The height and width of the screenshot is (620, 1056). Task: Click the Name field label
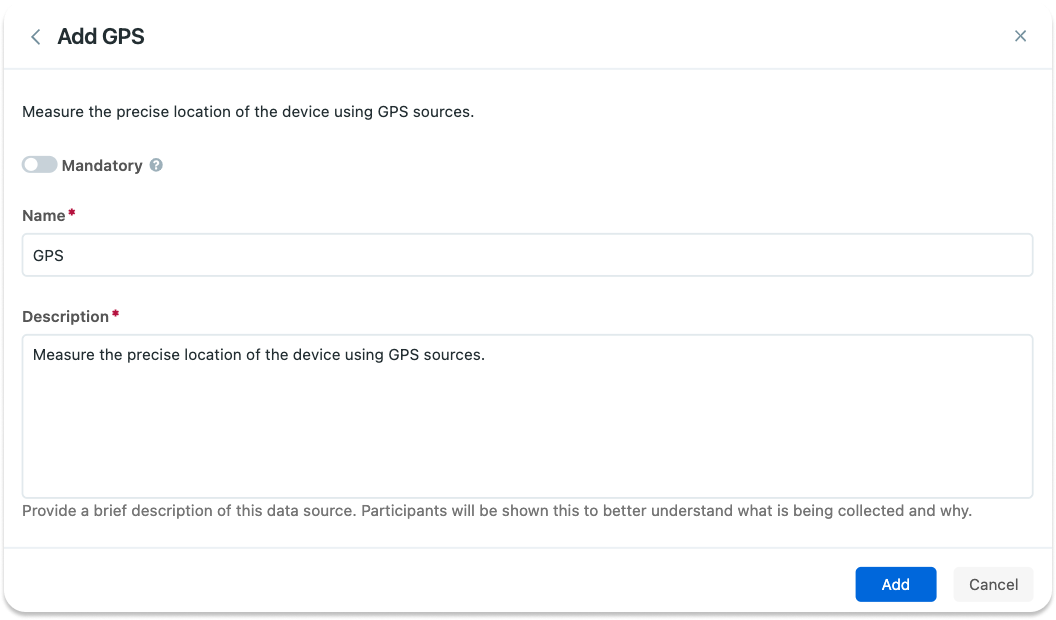(x=43, y=215)
